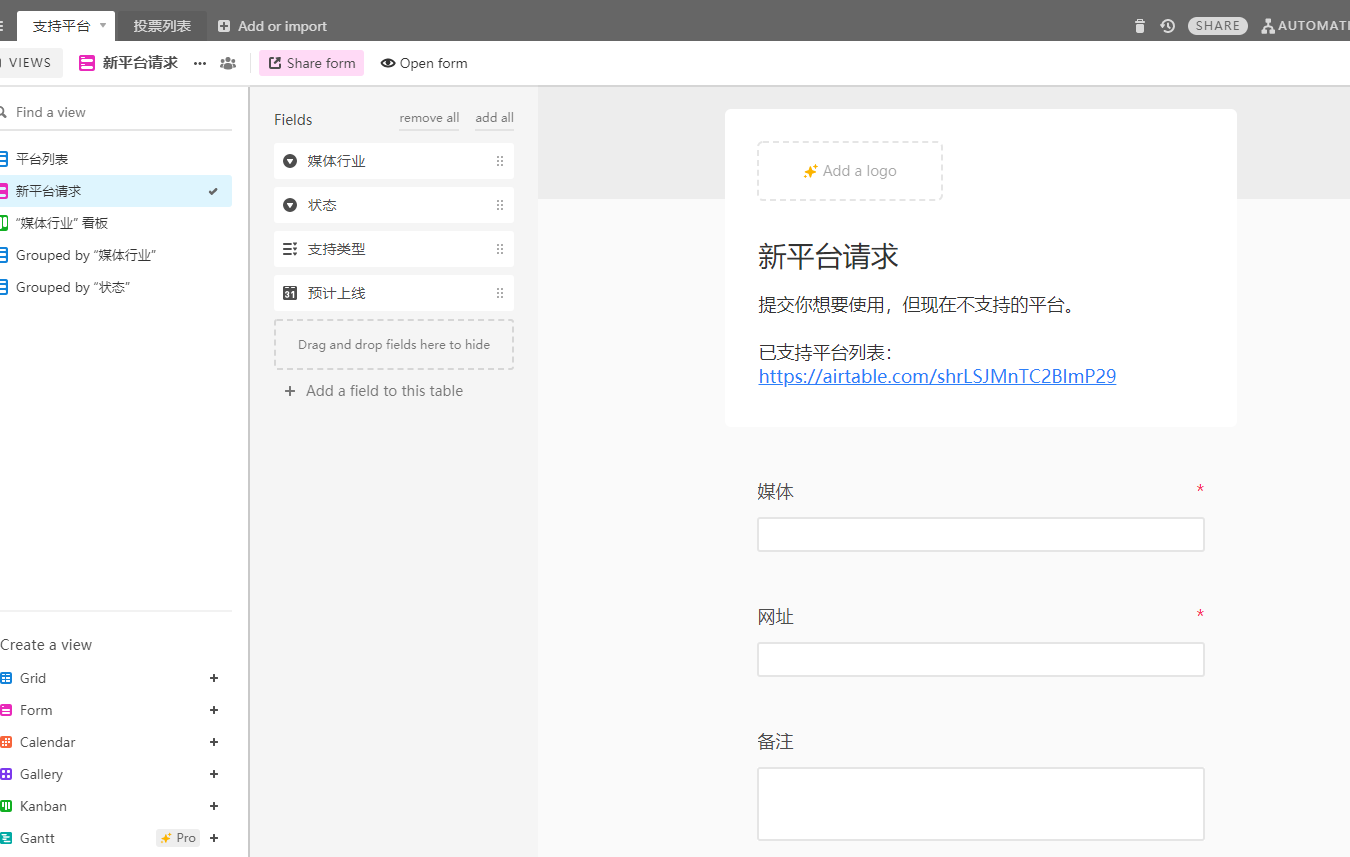1350x857 pixels.
Task: Click into the 网址 input field
Action: tap(980, 660)
